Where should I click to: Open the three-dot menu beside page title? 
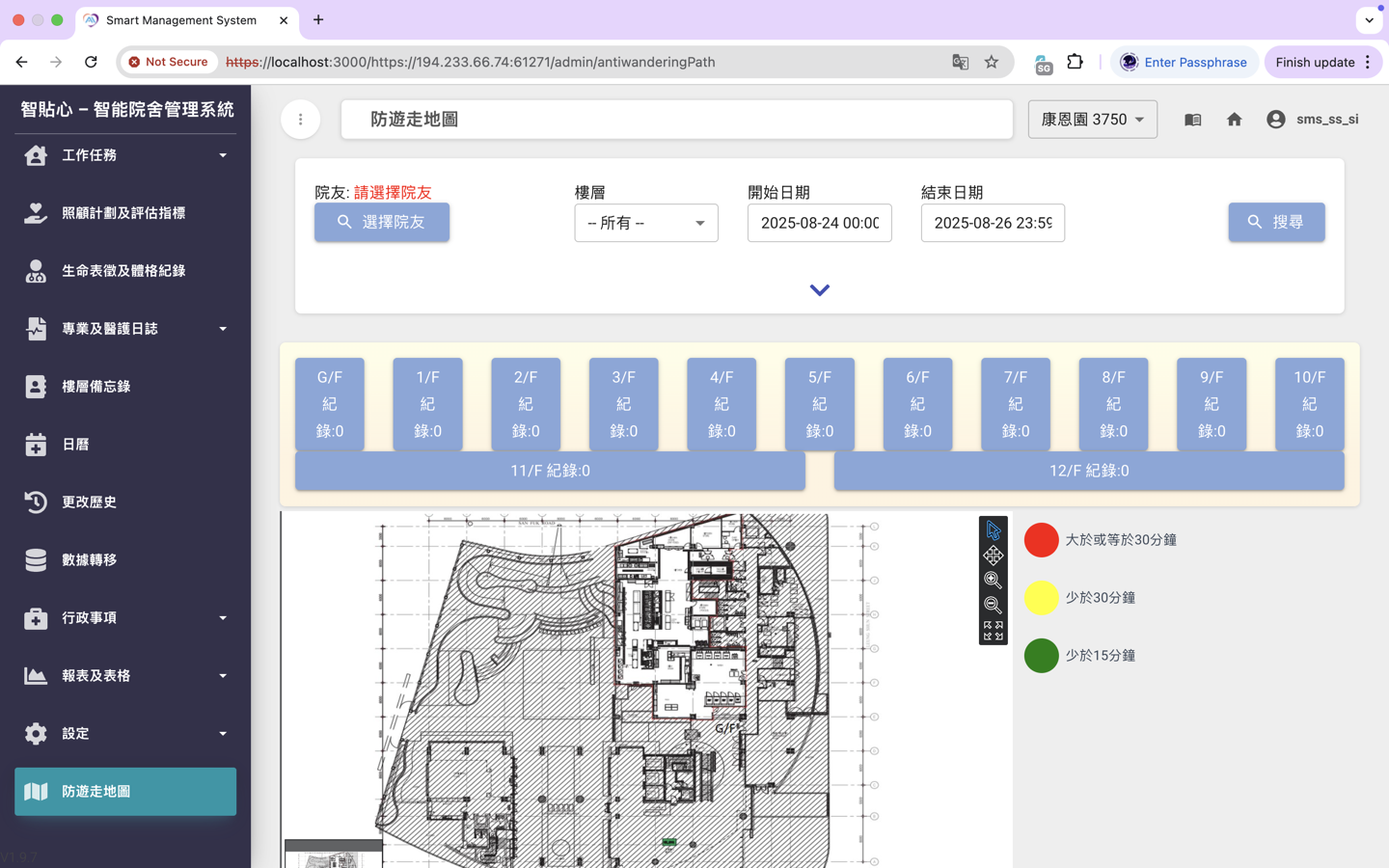301,120
